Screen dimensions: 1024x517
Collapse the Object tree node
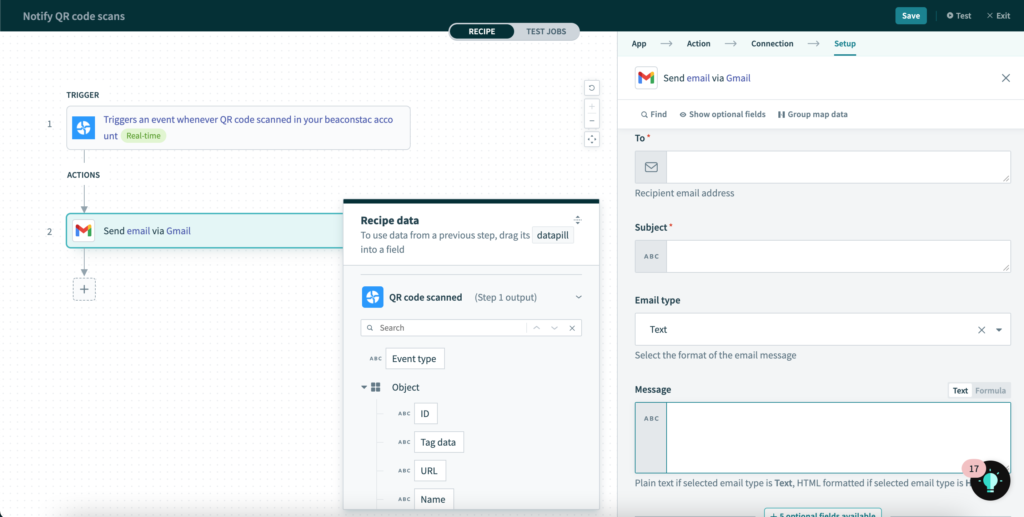[364, 387]
